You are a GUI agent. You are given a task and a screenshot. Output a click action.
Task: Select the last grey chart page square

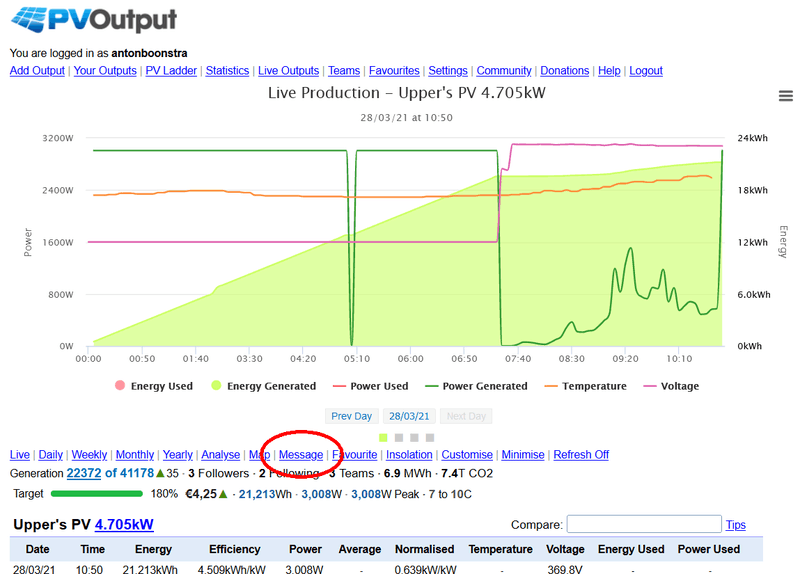point(430,438)
